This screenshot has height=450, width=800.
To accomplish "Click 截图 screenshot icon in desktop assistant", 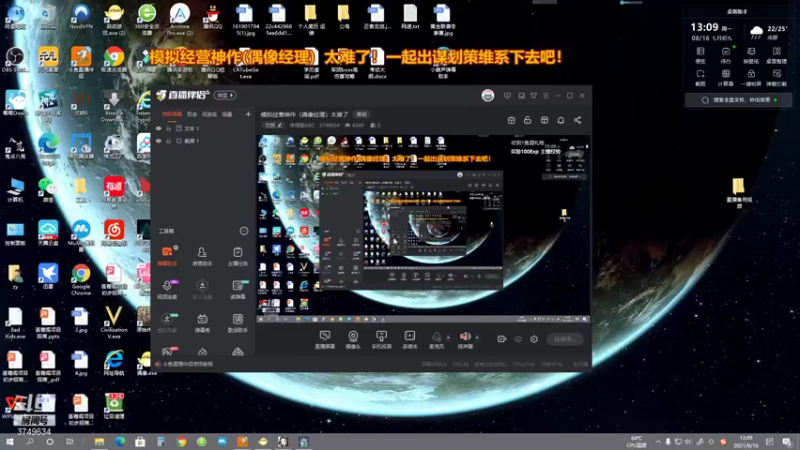I will click(x=701, y=78).
